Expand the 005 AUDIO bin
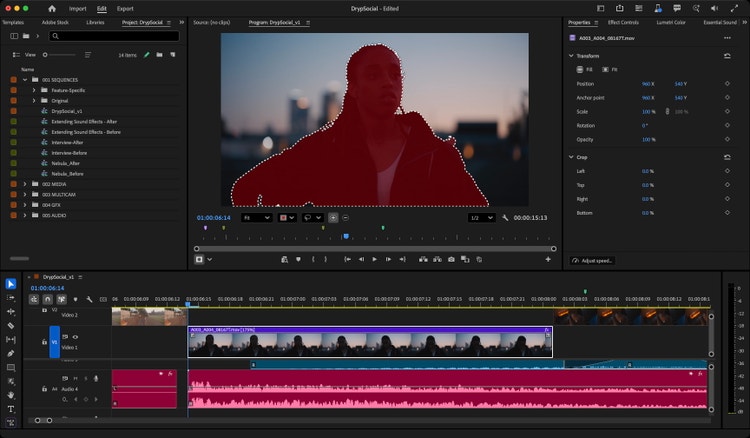750x438 pixels. tap(25, 216)
